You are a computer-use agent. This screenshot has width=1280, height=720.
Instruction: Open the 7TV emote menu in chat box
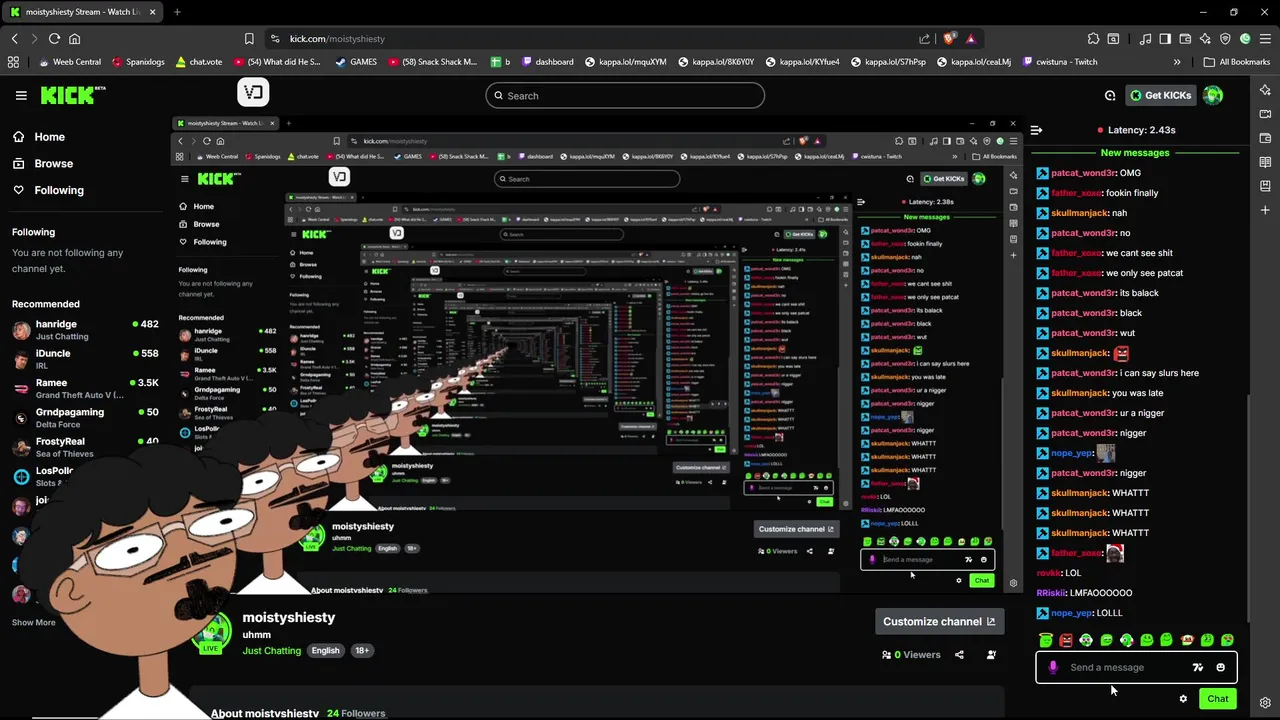click(1197, 667)
